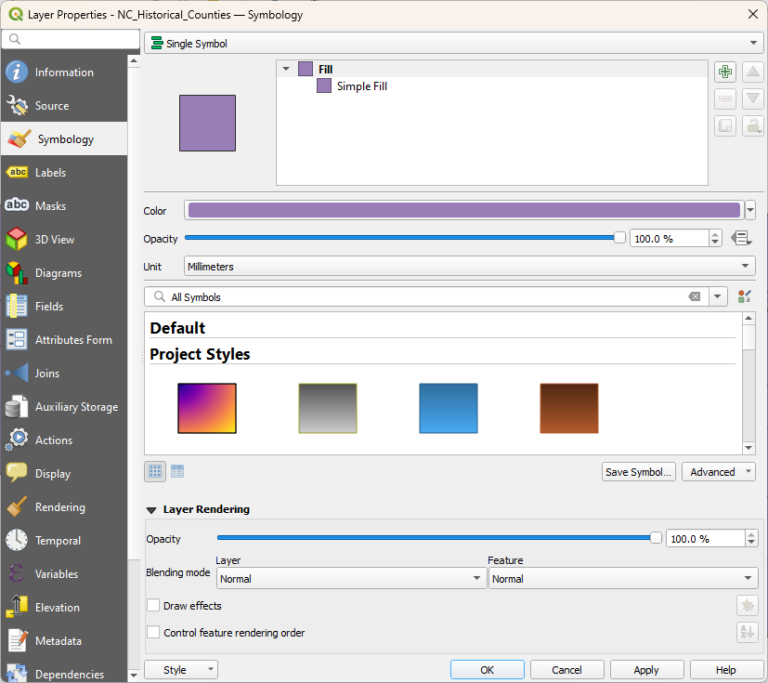Click the customize draw effects star icon
Image resolution: width=768 pixels, height=683 pixels.
746,605
